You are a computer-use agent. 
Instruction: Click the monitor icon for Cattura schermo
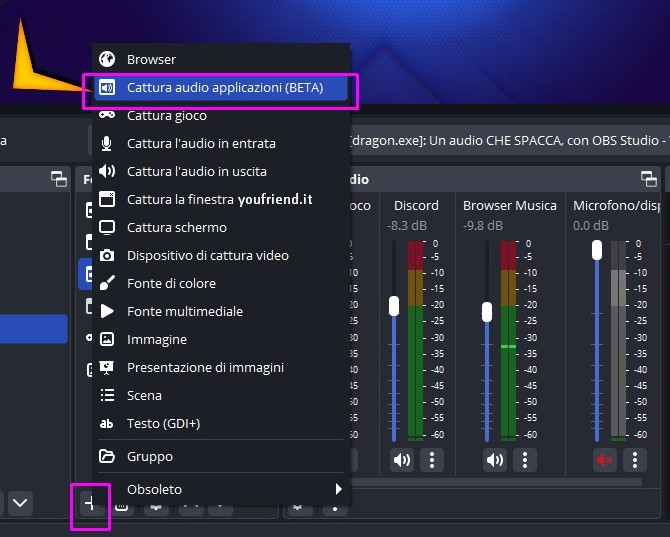107,227
